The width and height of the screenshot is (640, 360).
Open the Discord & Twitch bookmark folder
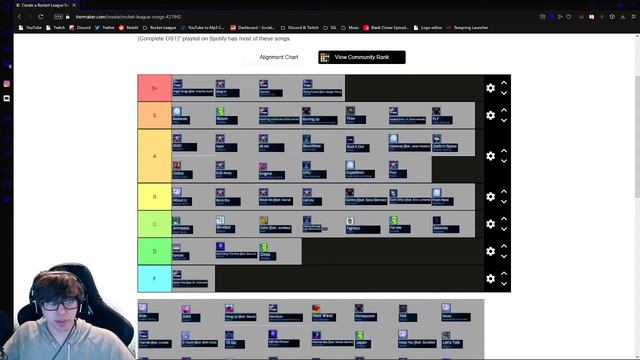pos(300,28)
